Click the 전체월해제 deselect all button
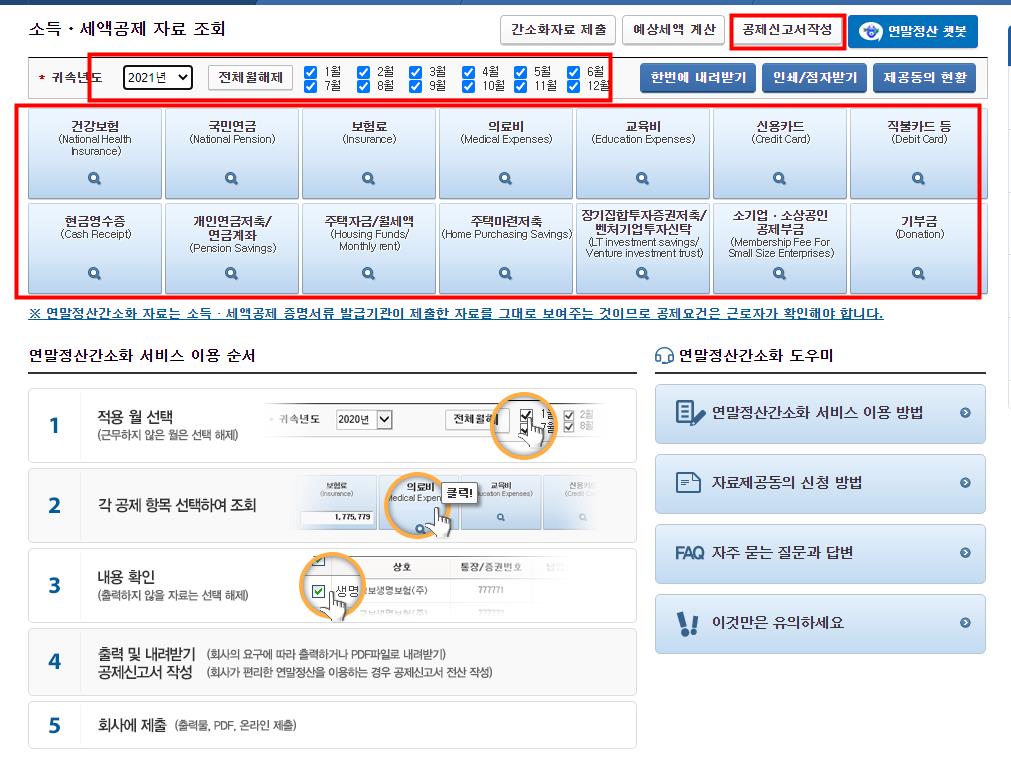 tap(249, 77)
